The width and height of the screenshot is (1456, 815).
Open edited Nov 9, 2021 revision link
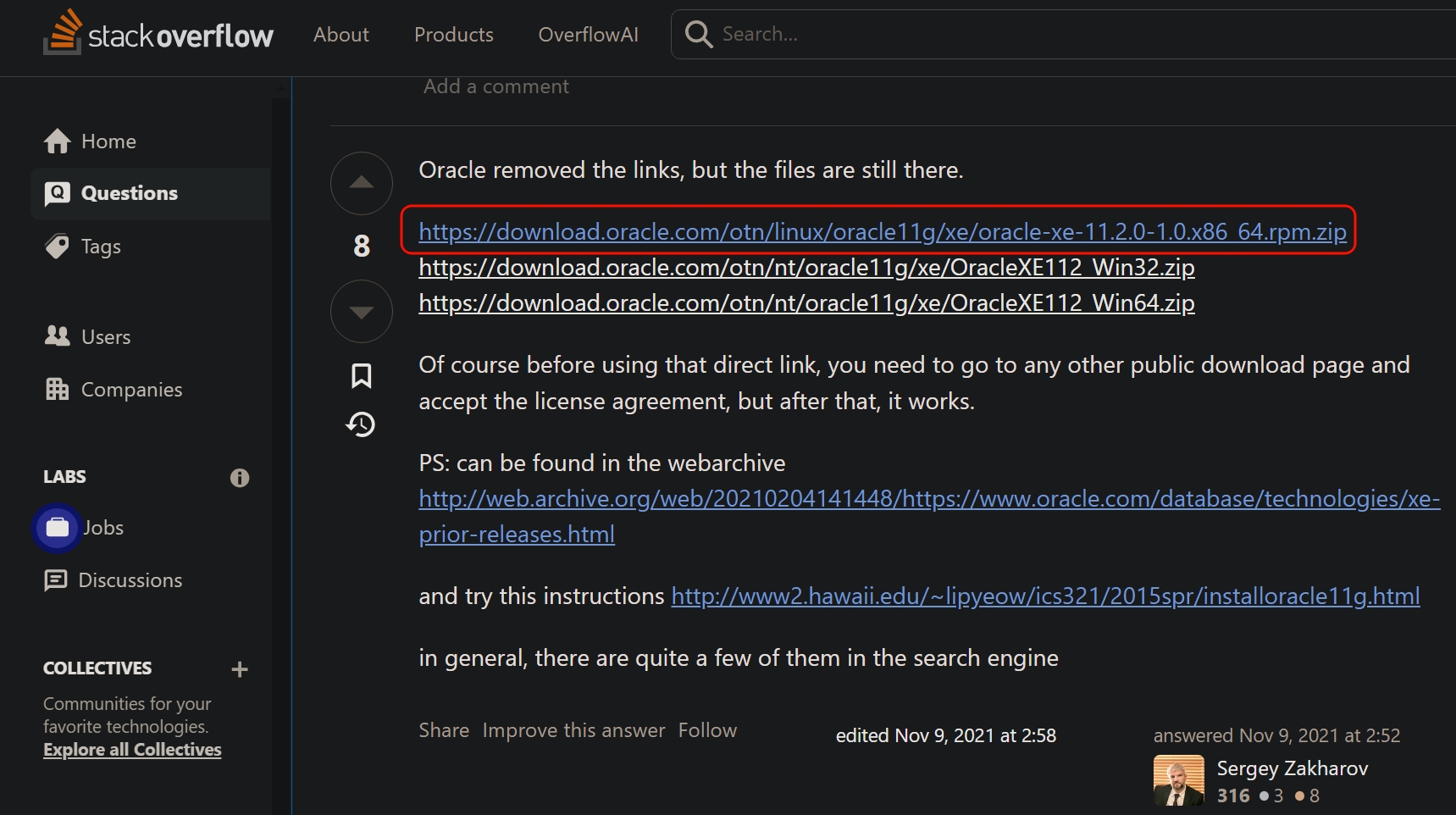pos(946,735)
